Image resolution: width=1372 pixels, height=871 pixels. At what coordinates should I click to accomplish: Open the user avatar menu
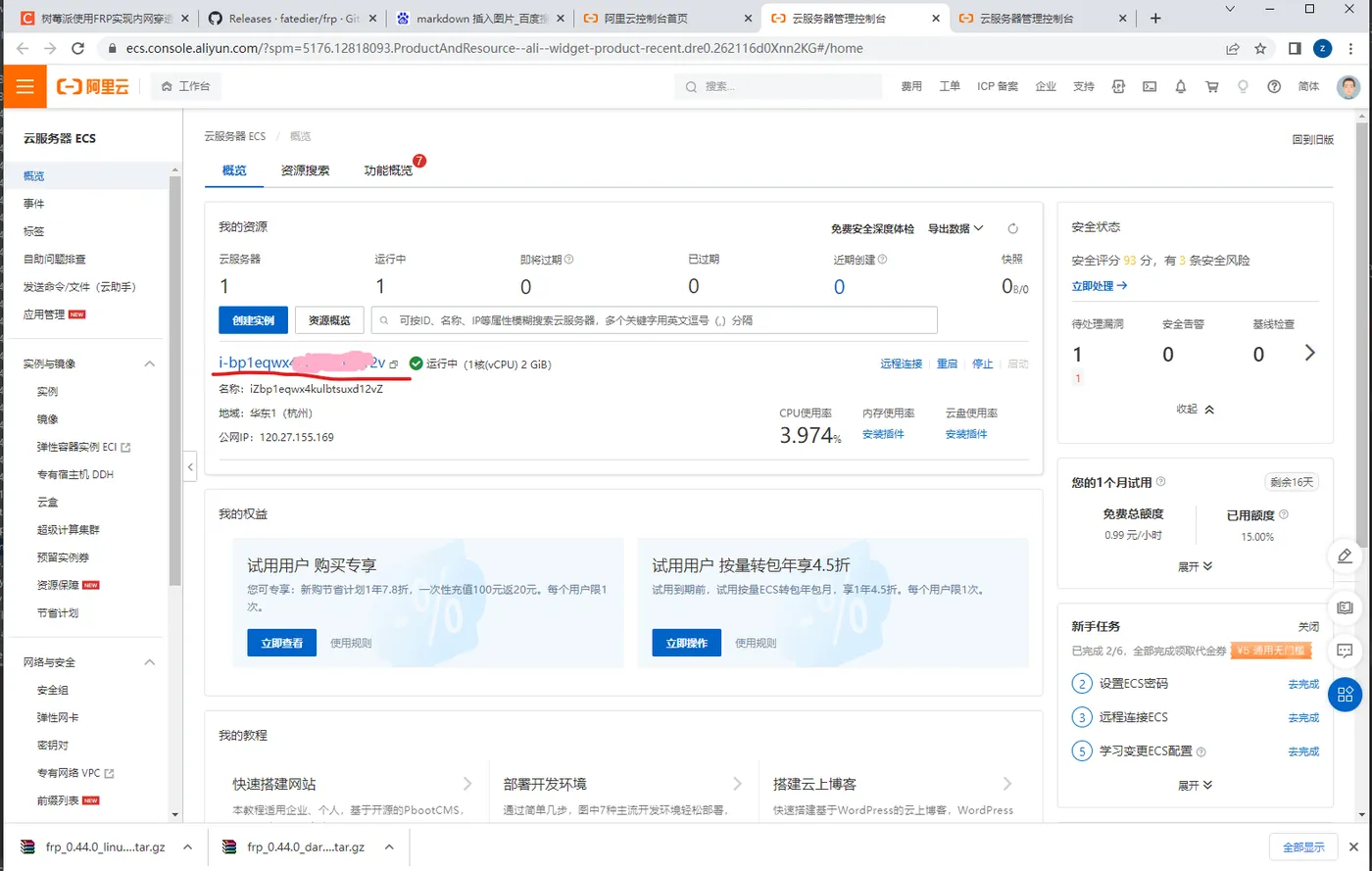tap(1348, 86)
